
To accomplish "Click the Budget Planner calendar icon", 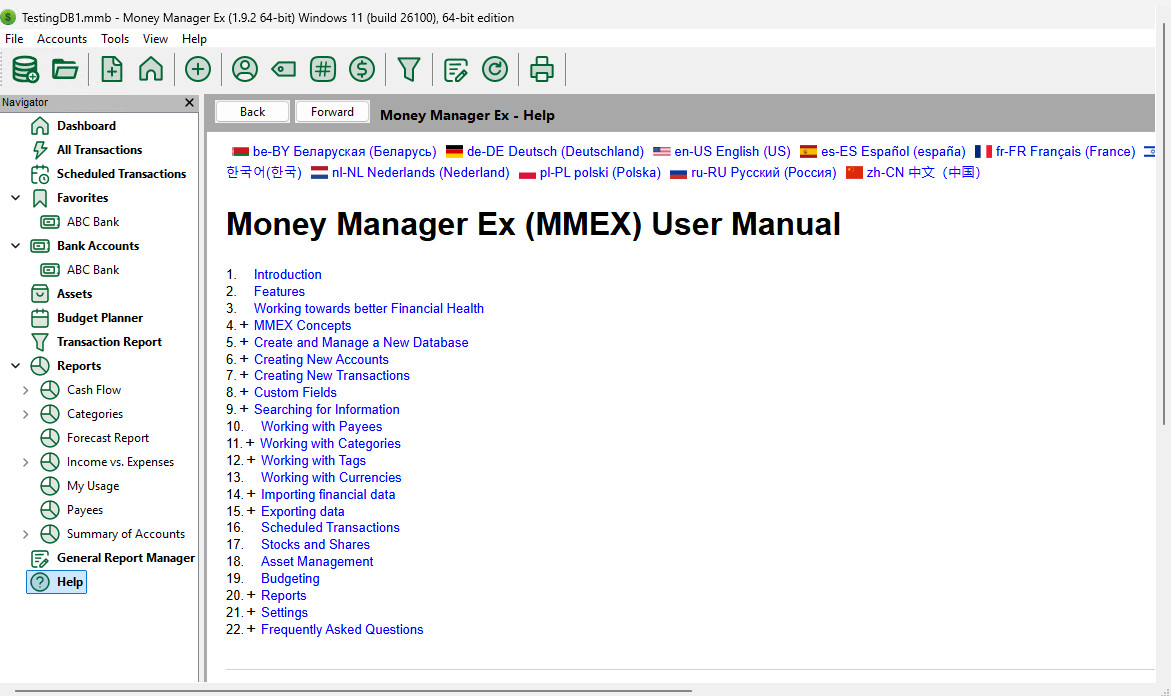I will tap(40, 318).
